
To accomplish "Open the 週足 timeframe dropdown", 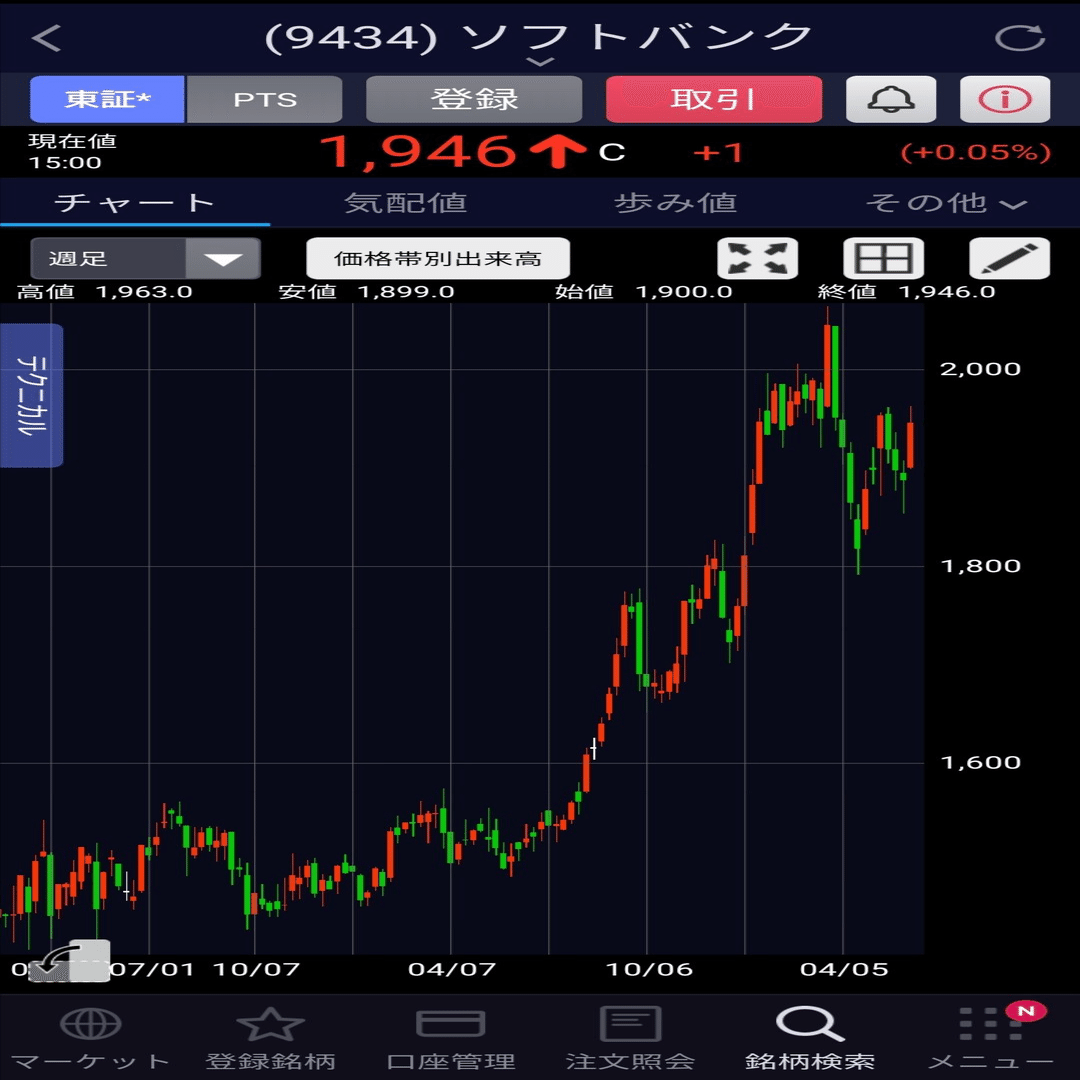I will (x=145, y=258).
